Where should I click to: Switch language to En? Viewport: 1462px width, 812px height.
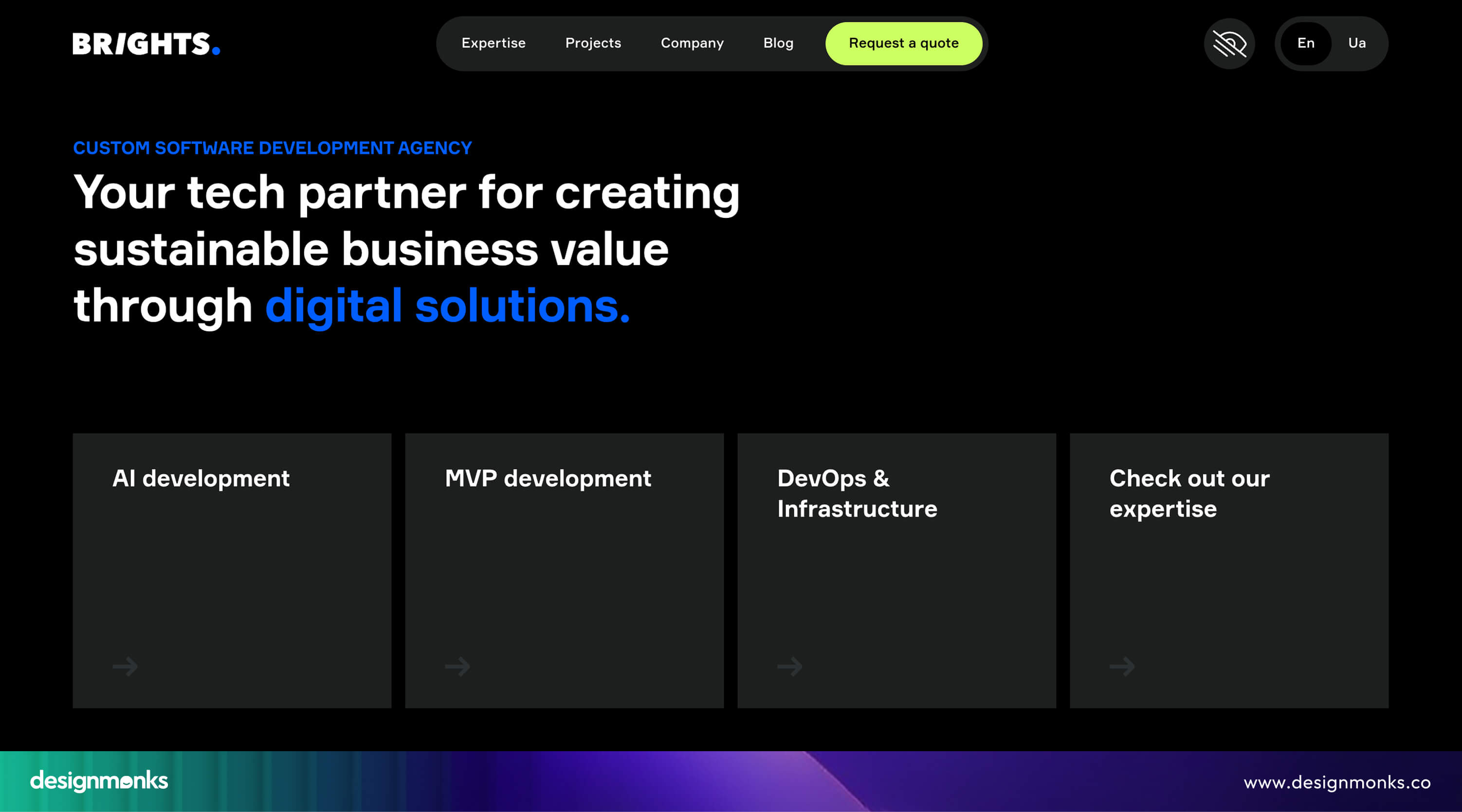click(x=1305, y=43)
